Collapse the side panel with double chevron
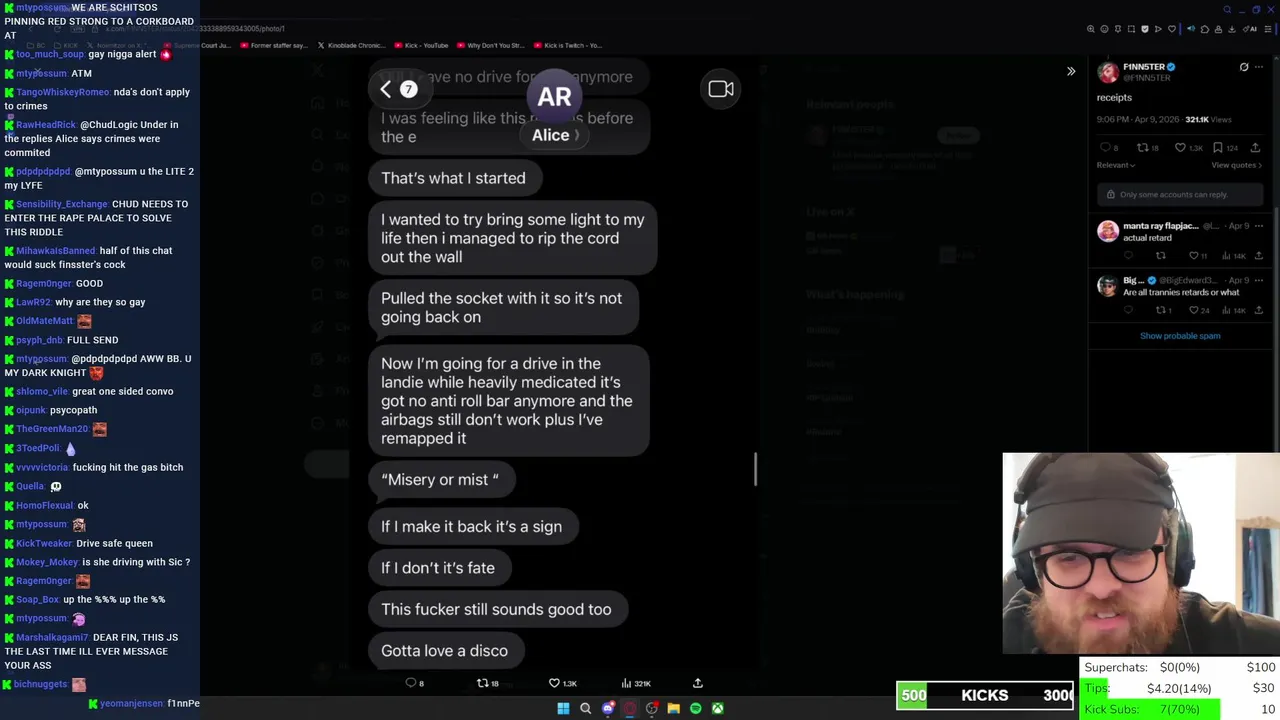The height and width of the screenshot is (720, 1280). [1071, 71]
